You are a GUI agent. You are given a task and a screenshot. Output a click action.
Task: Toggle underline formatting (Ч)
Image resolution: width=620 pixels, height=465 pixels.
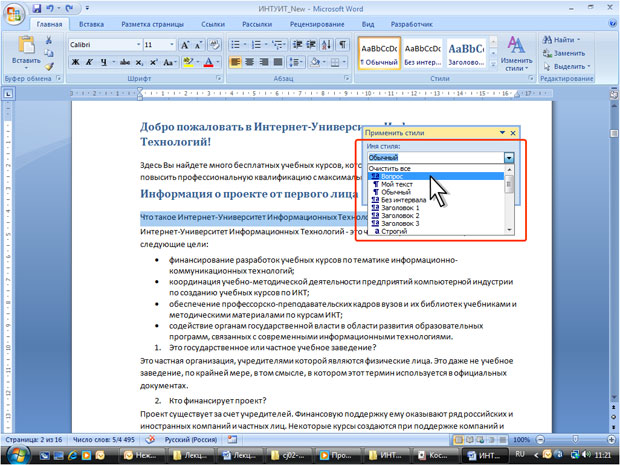(104, 62)
